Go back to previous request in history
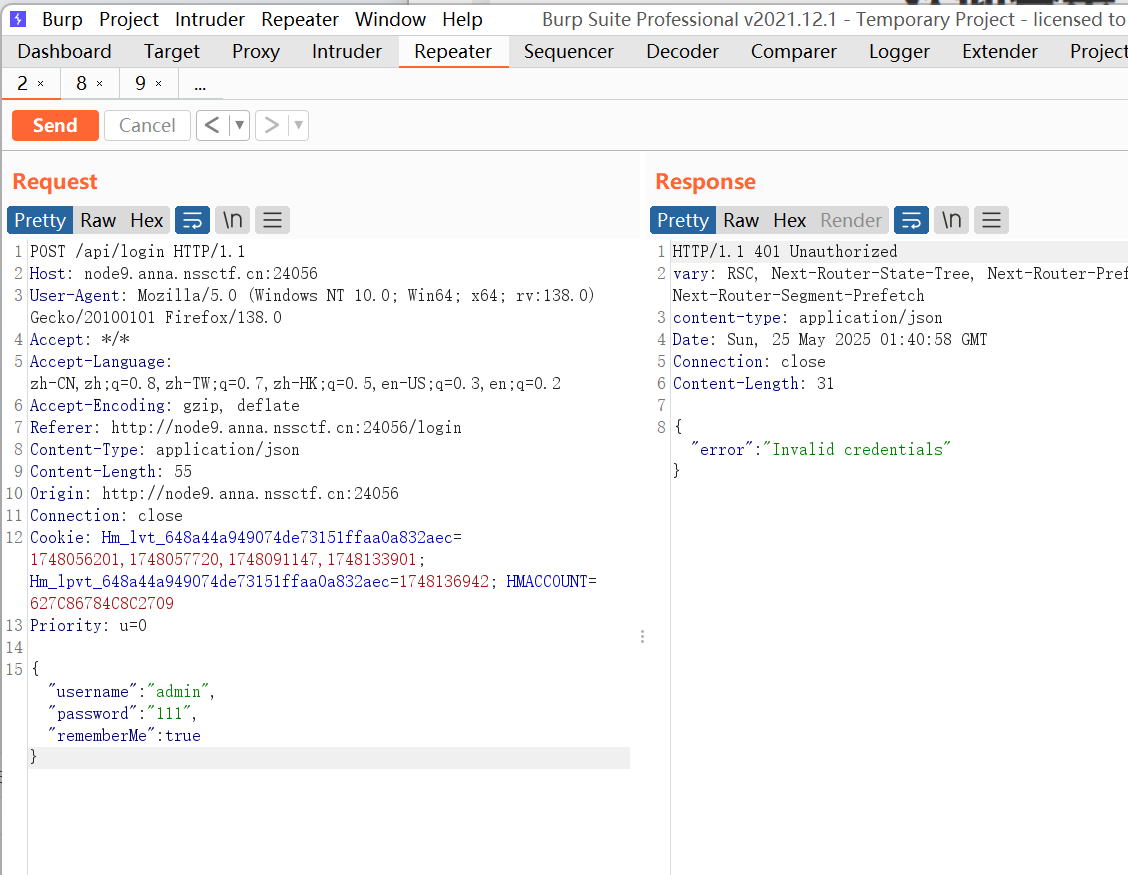1128x875 pixels. (211, 125)
